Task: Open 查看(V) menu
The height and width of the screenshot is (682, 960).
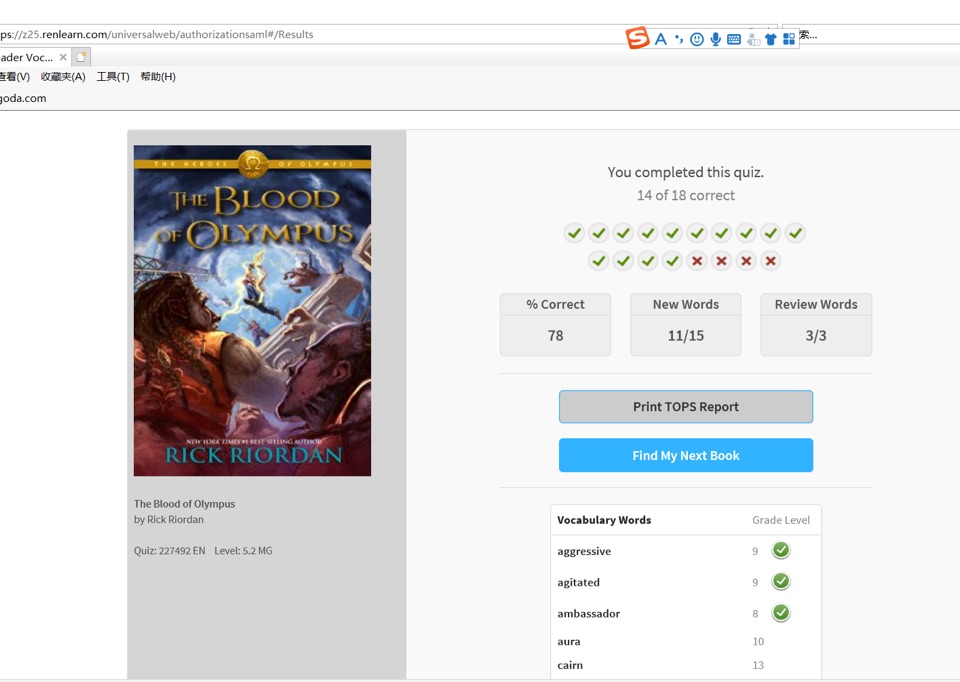Action: tap(15, 77)
